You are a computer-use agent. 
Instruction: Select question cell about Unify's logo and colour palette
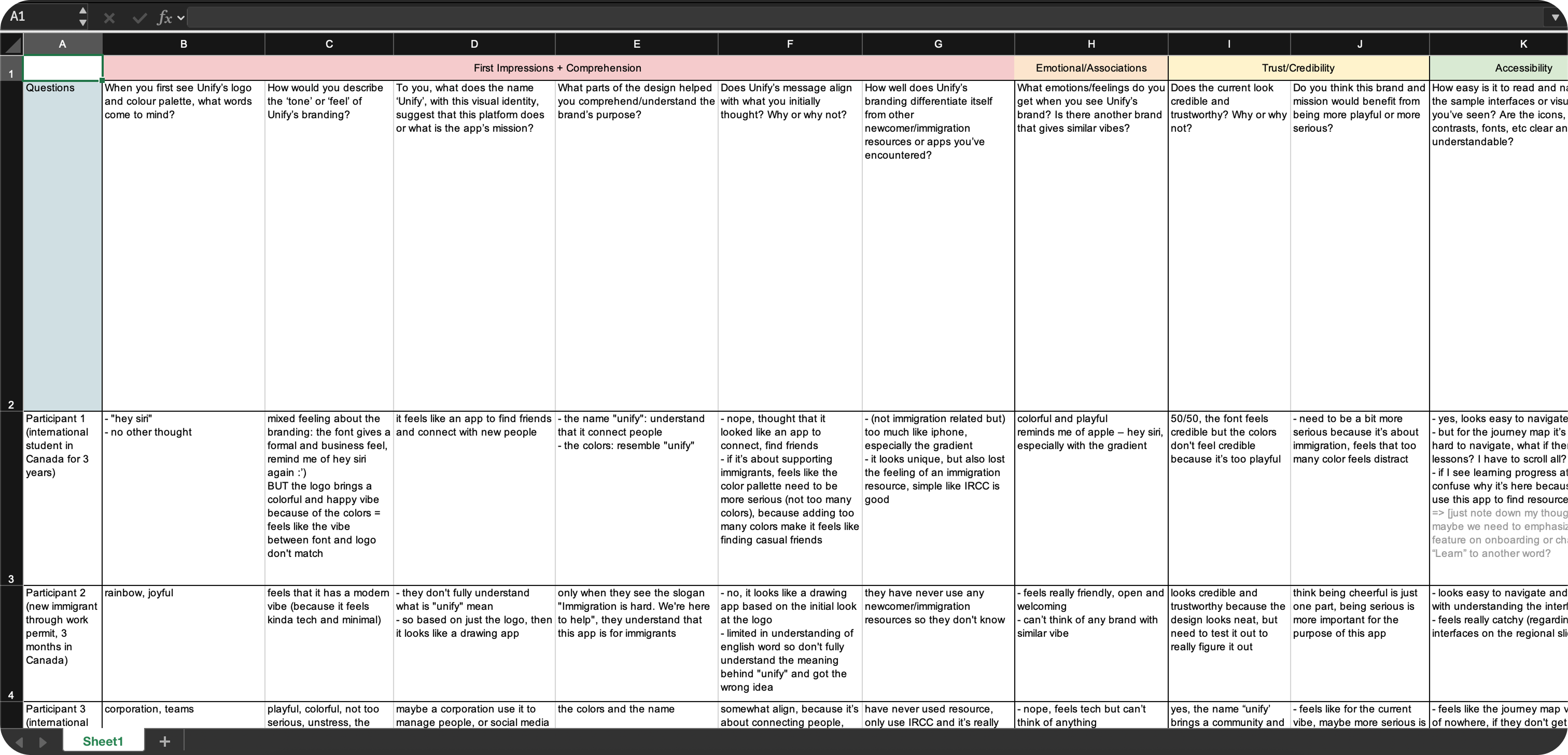pyautogui.click(x=184, y=245)
